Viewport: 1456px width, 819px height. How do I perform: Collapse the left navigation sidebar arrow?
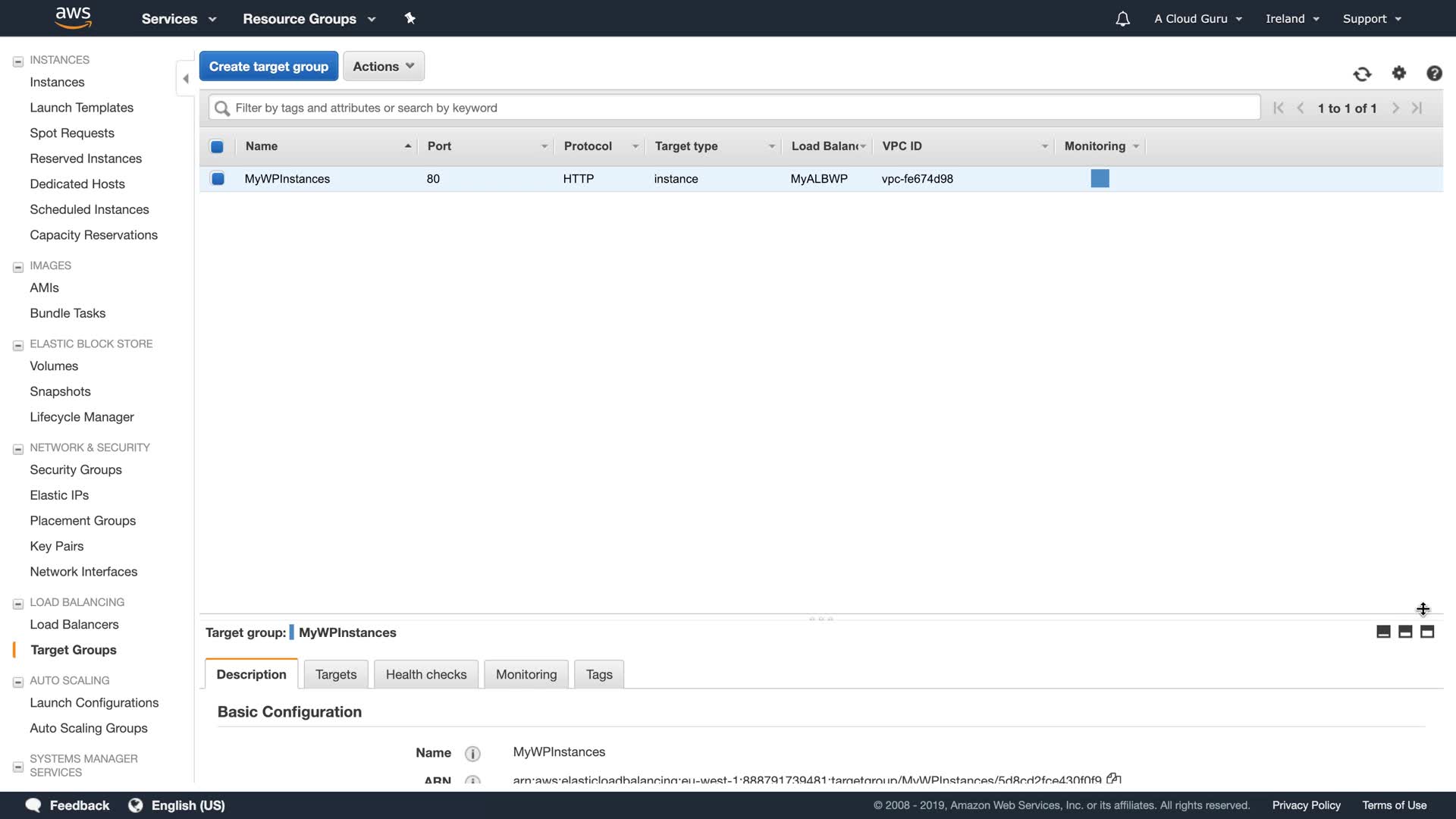(186, 79)
